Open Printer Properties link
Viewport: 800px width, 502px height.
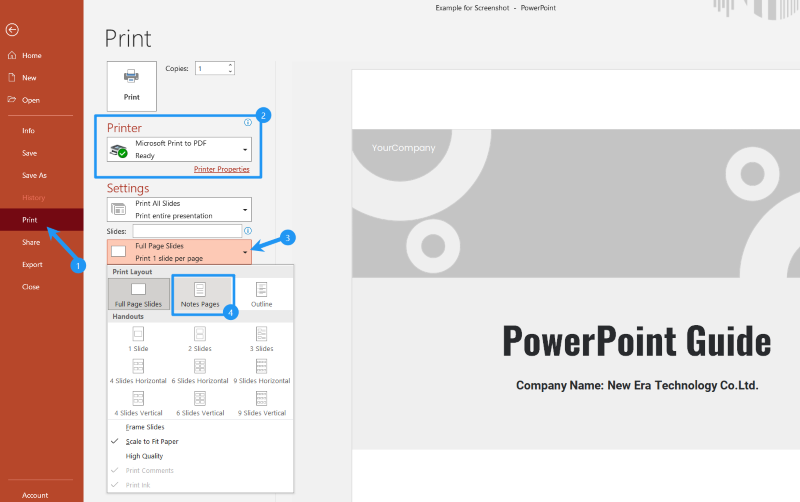pos(221,169)
